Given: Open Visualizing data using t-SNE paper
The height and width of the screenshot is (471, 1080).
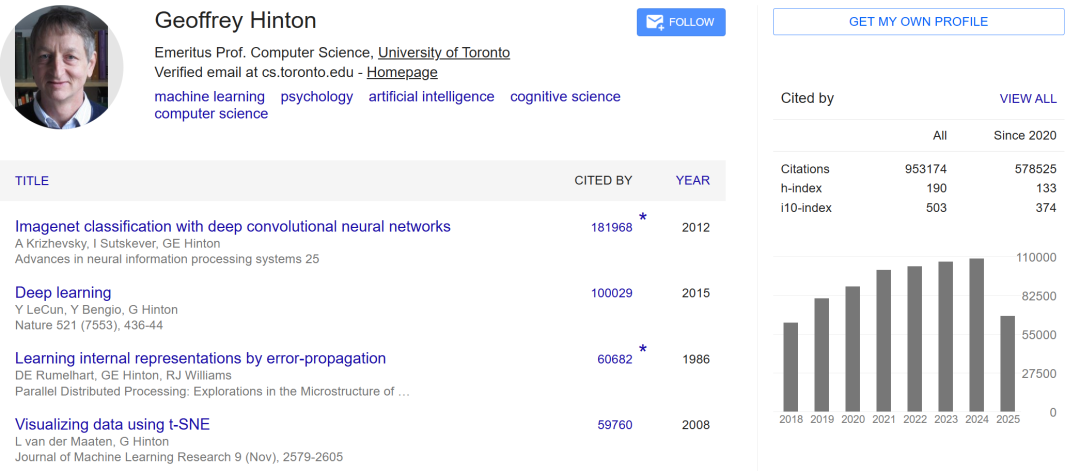Looking at the screenshot, I should [x=112, y=424].
